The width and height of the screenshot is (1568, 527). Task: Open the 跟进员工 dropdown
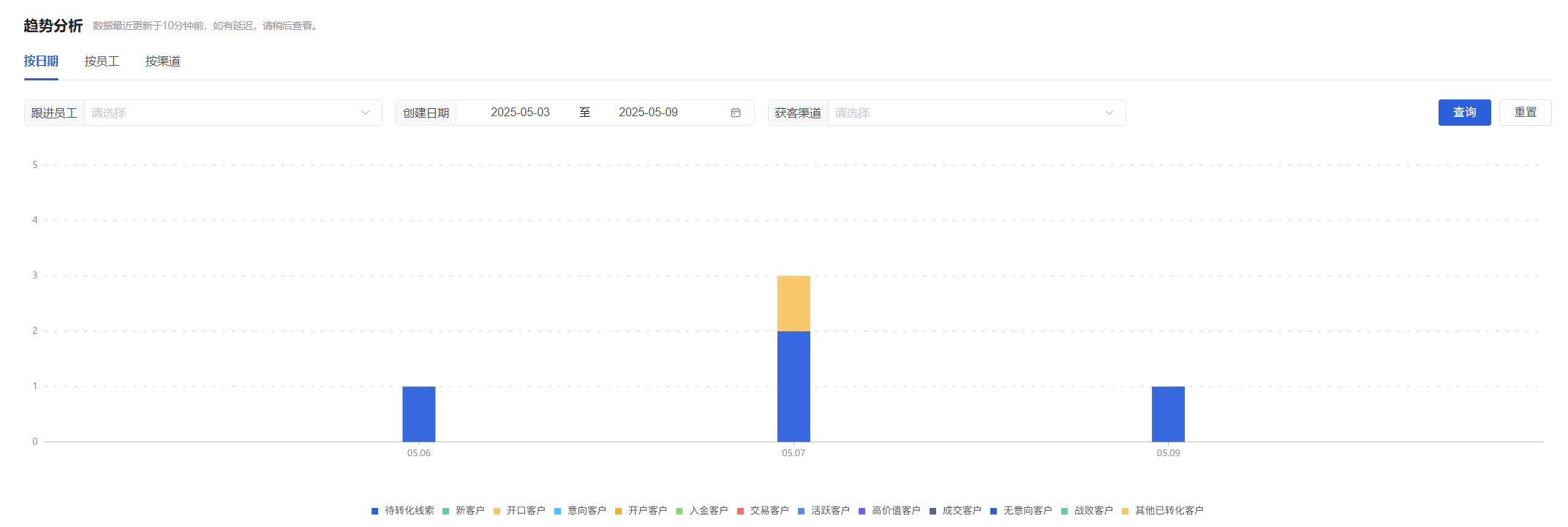233,113
